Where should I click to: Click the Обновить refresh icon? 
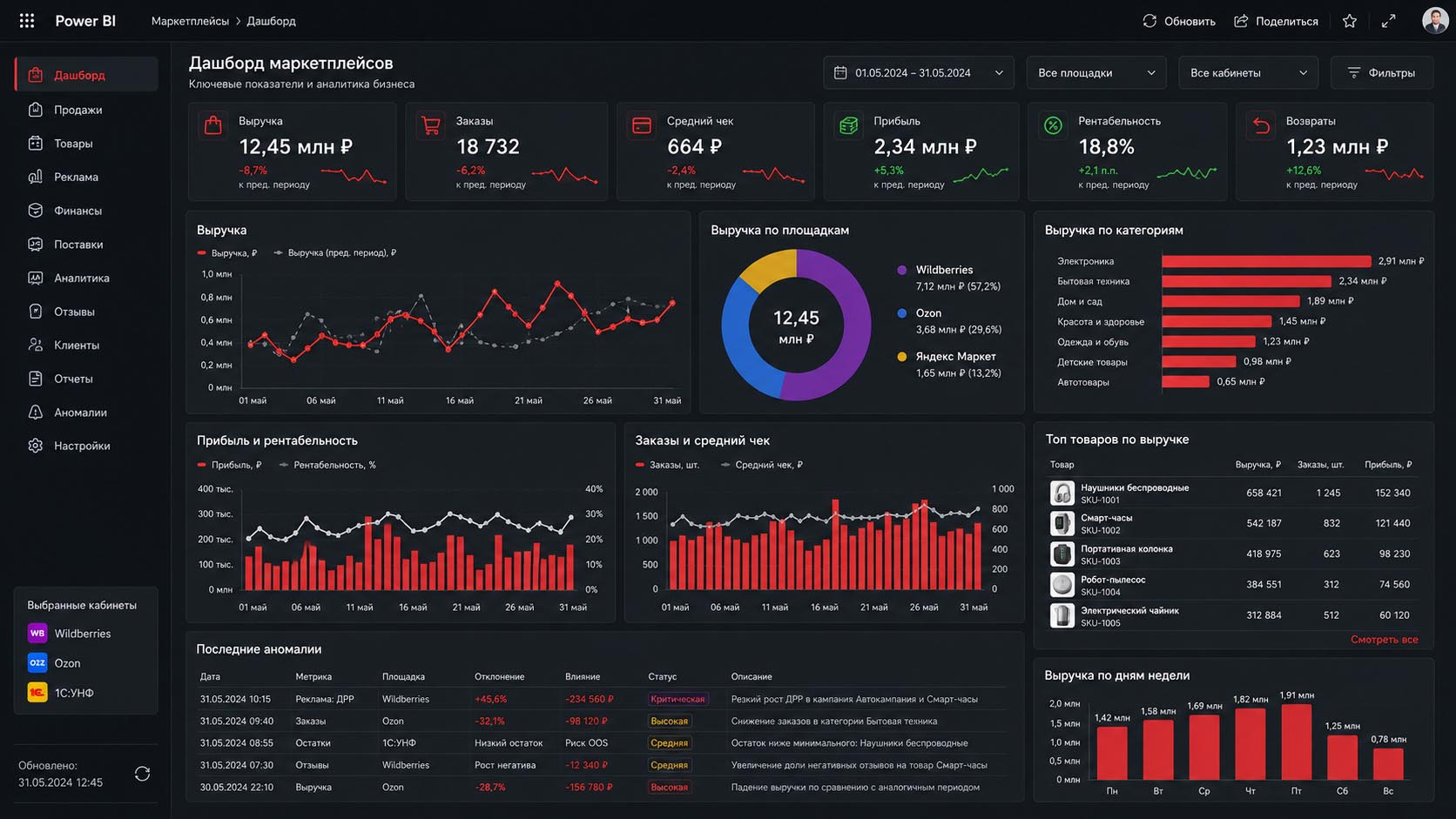tap(1149, 21)
